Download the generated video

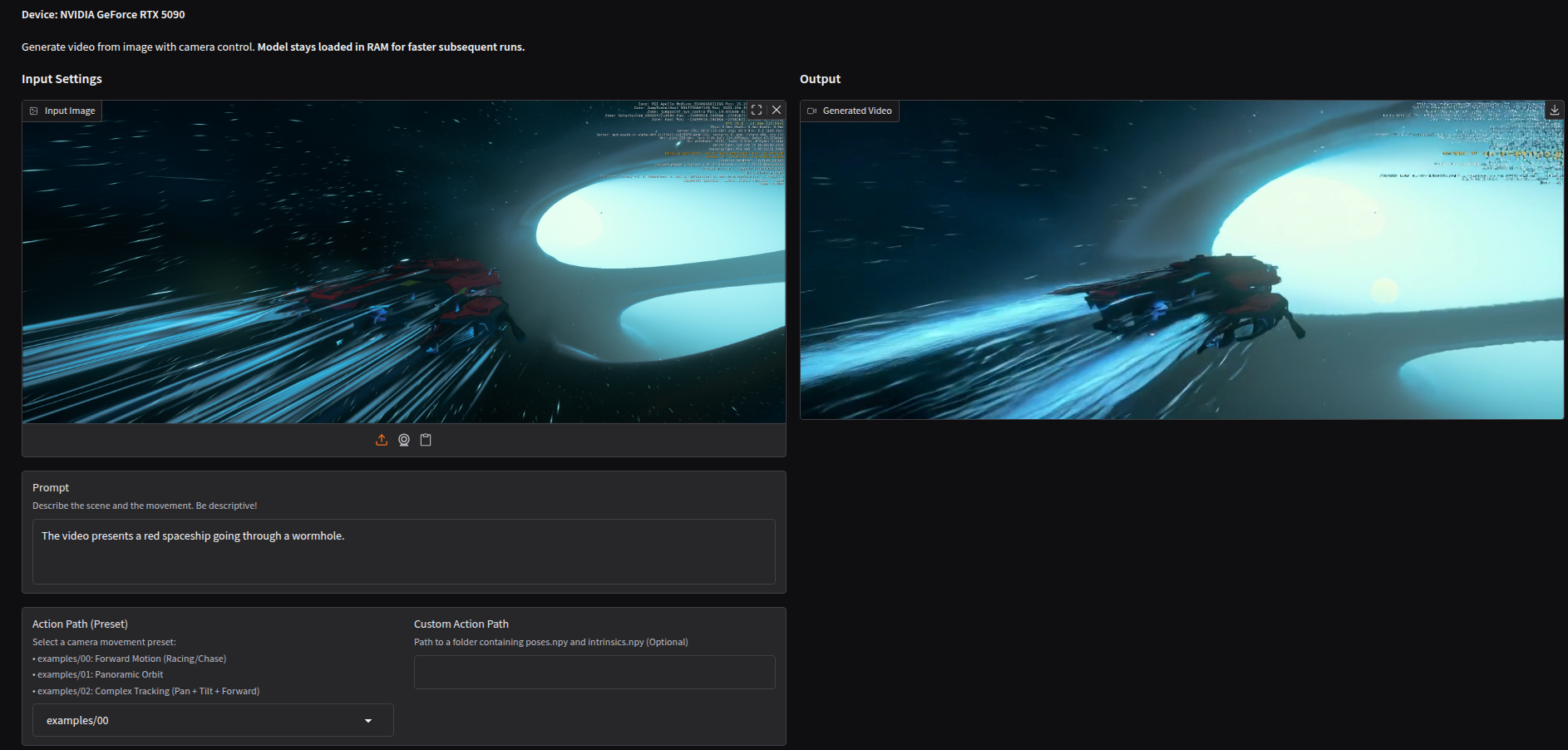(x=1554, y=111)
